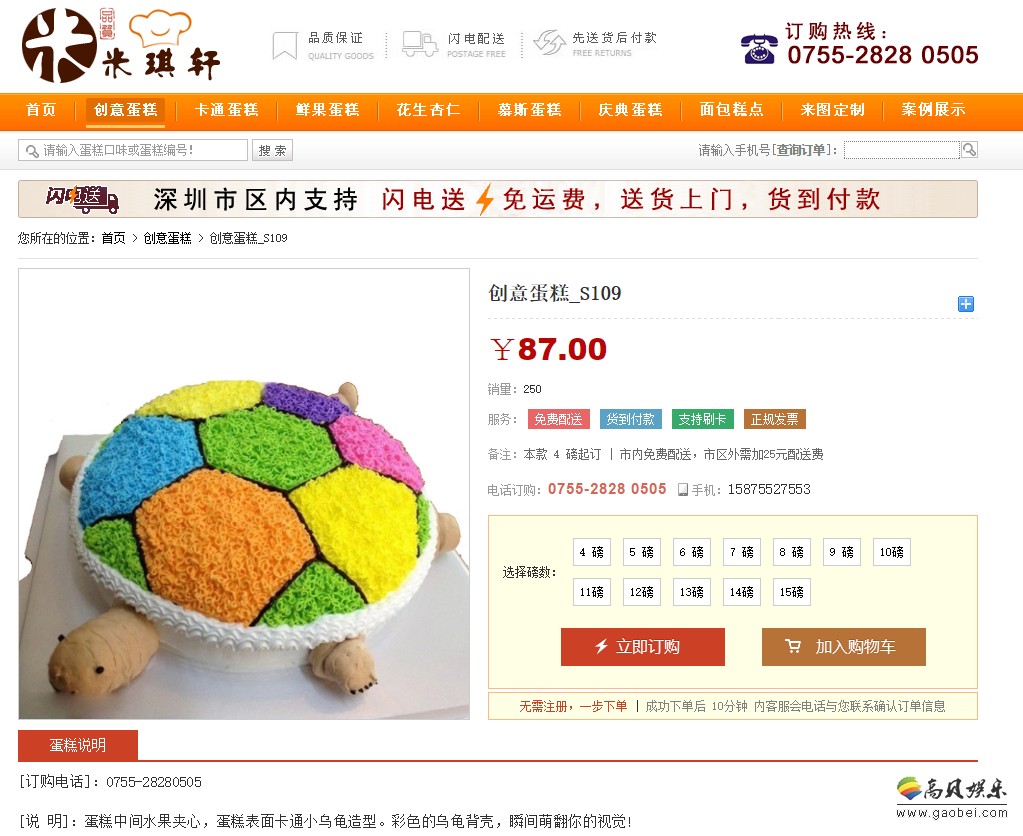Image resolution: width=1023 pixels, height=836 pixels.
Task: Click the turtle cake product image
Action: pos(244,494)
